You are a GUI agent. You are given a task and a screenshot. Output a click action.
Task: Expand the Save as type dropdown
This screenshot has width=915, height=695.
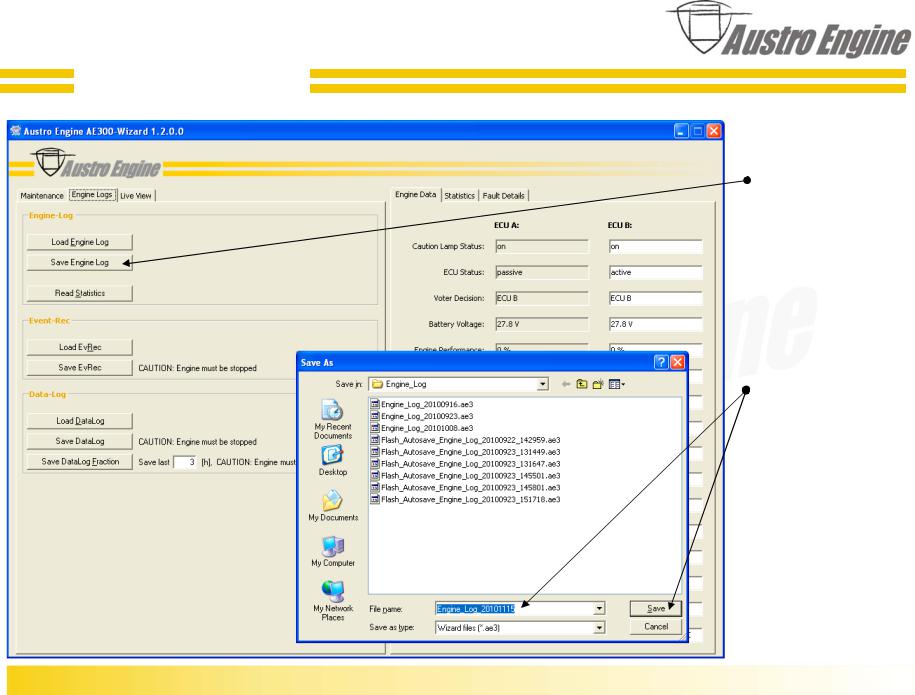599,628
